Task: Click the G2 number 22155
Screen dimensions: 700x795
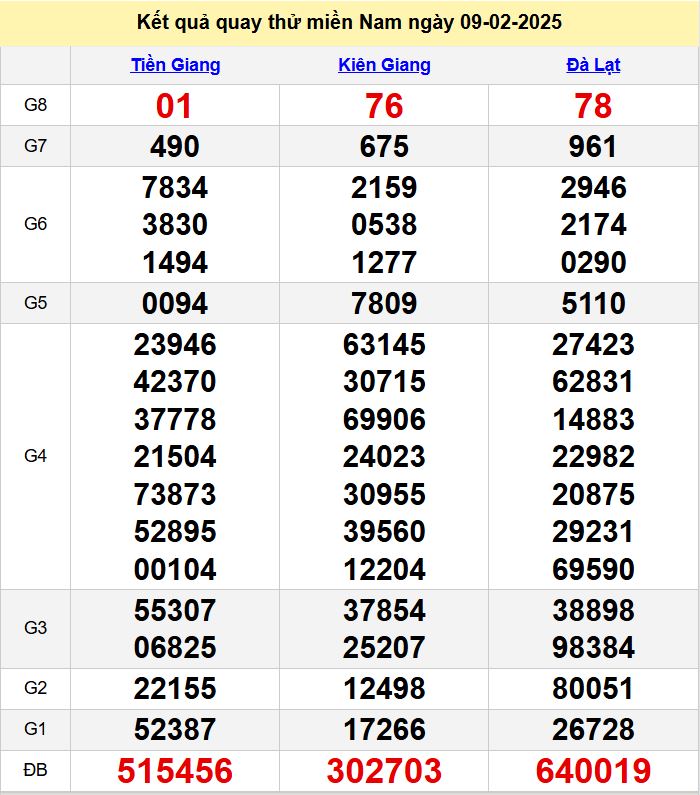Action: click(x=175, y=689)
